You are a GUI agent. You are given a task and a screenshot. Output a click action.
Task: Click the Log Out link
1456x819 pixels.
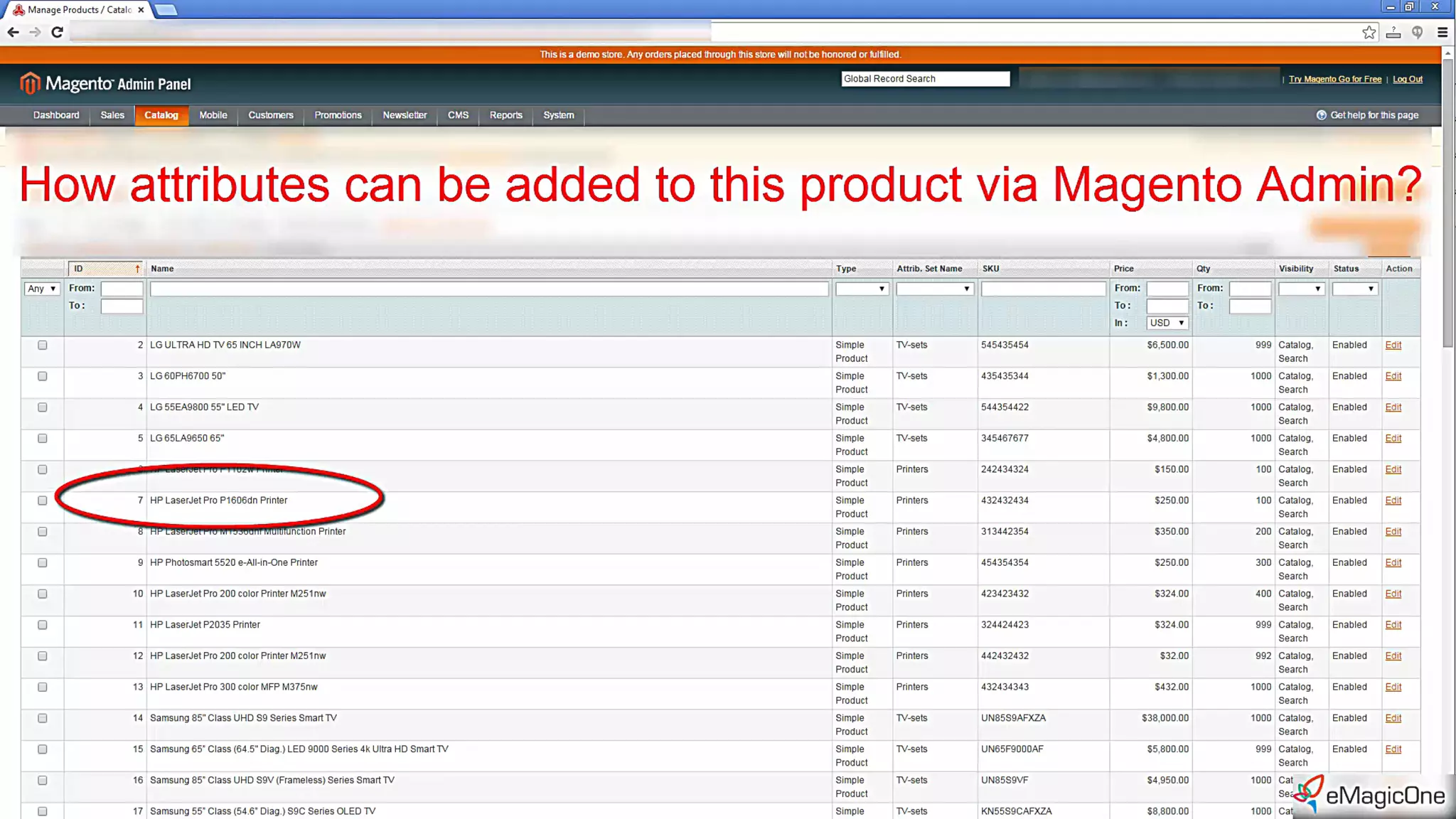coord(1407,79)
